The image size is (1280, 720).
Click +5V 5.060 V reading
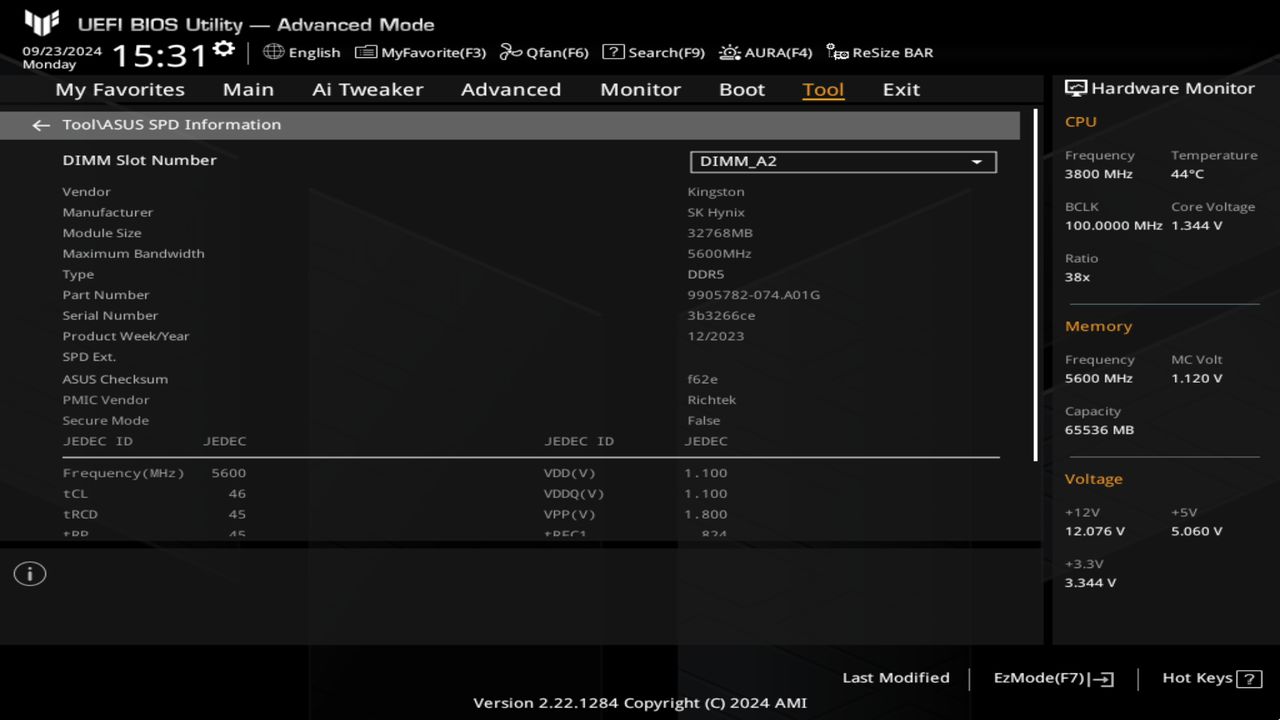point(1197,531)
